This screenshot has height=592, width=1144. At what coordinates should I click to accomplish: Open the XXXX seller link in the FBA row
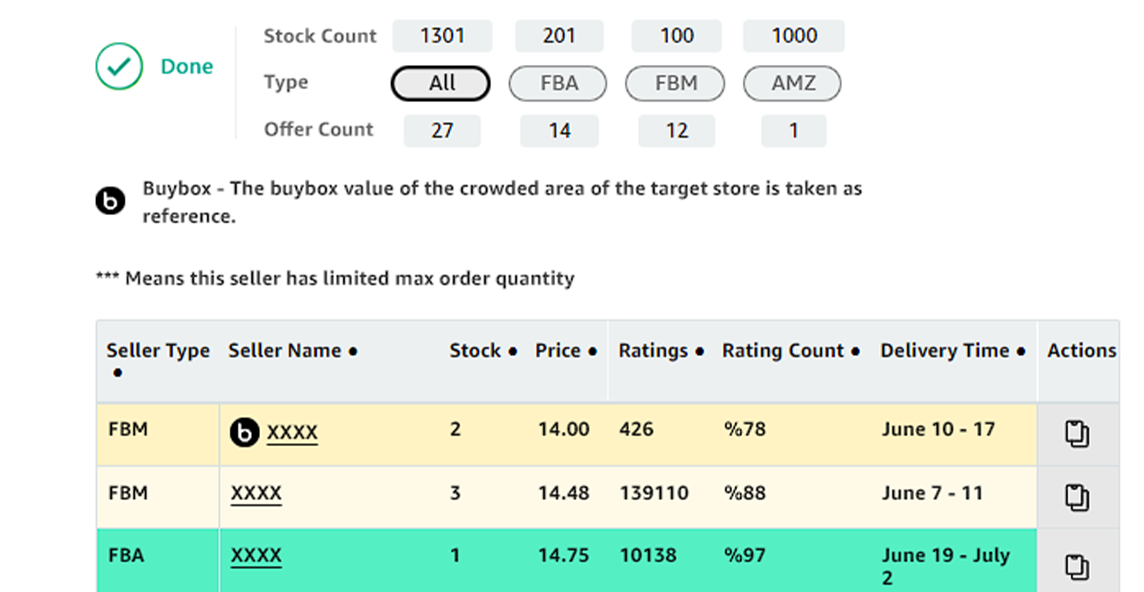256,556
